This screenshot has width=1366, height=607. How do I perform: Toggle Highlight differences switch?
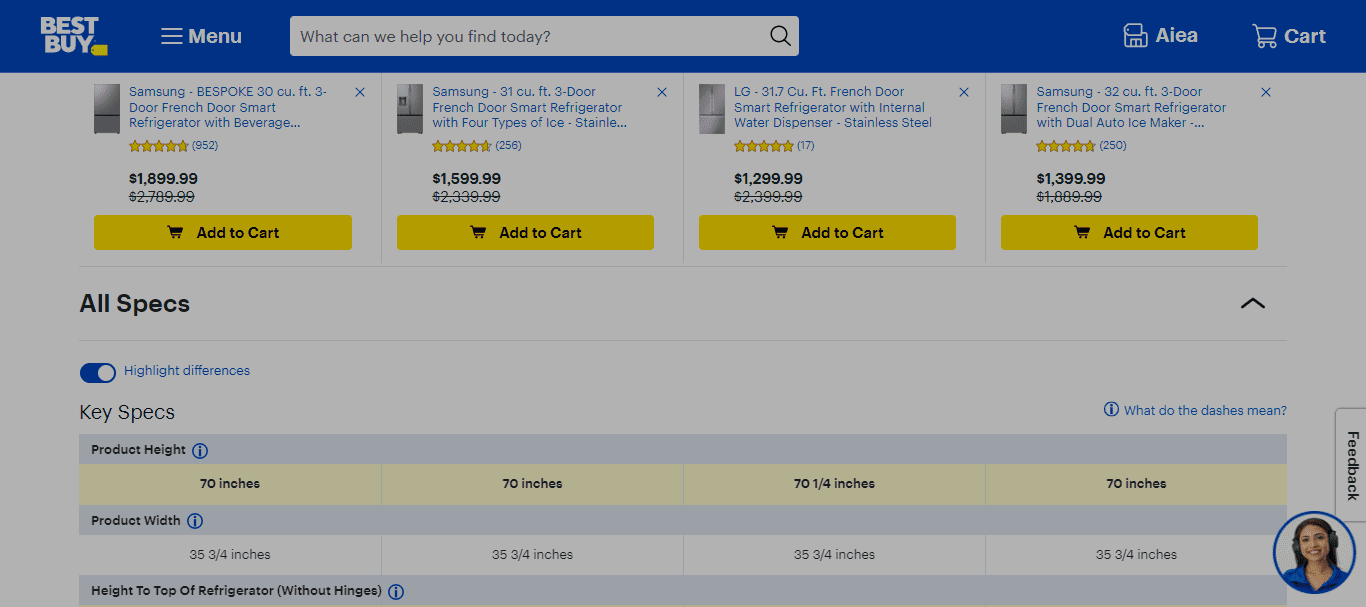click(98, 372)
